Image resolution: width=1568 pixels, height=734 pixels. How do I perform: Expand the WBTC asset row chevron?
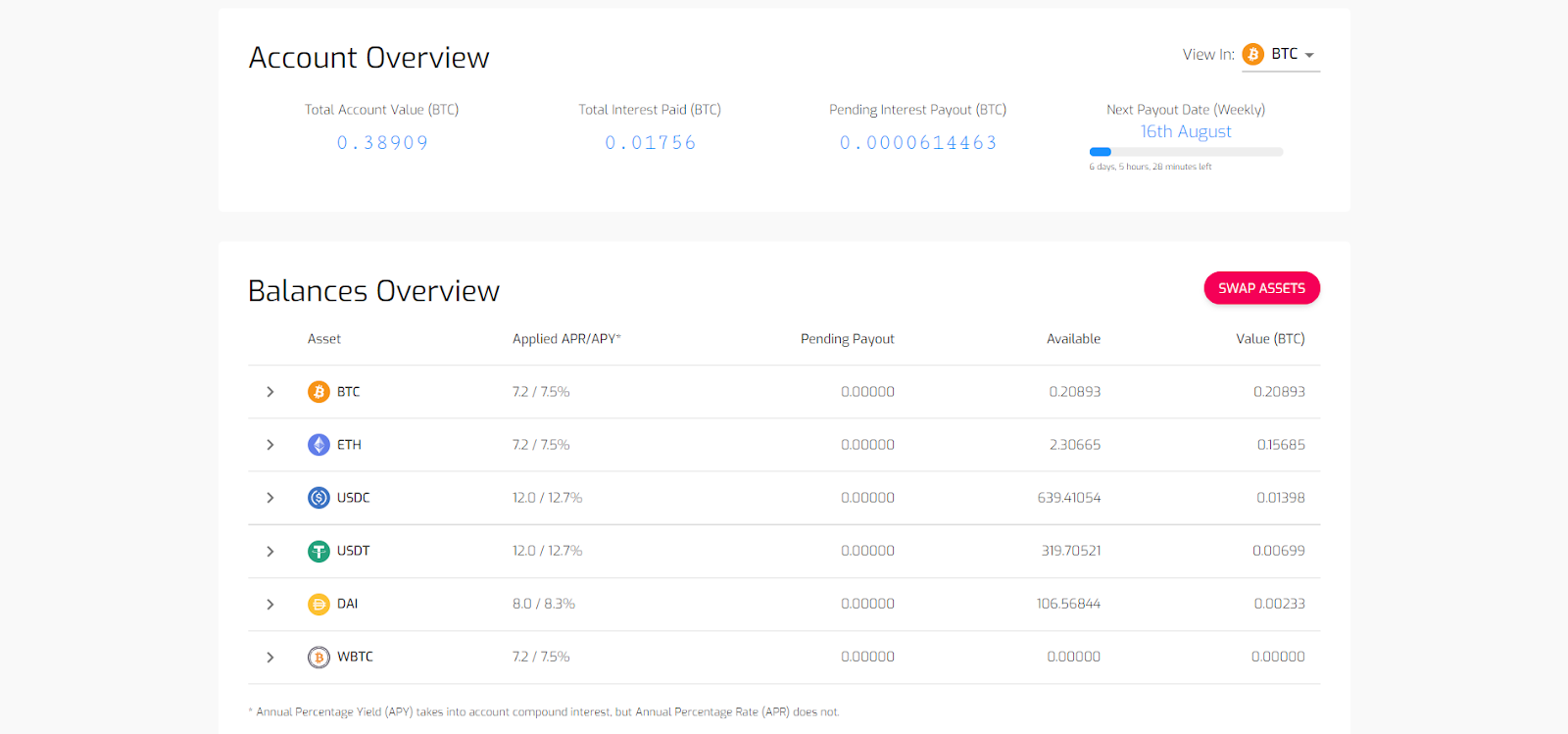270,658
